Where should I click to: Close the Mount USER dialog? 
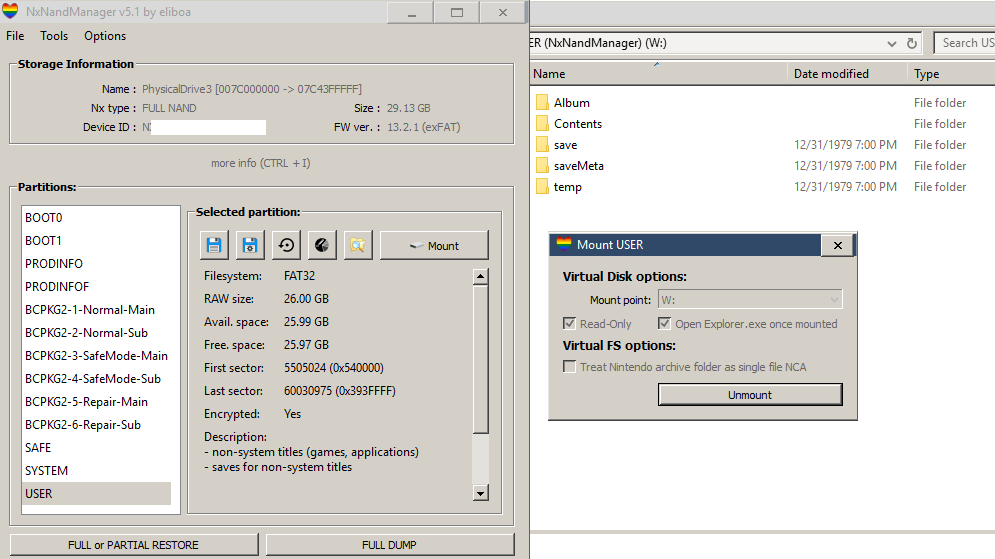click(838, 246)
